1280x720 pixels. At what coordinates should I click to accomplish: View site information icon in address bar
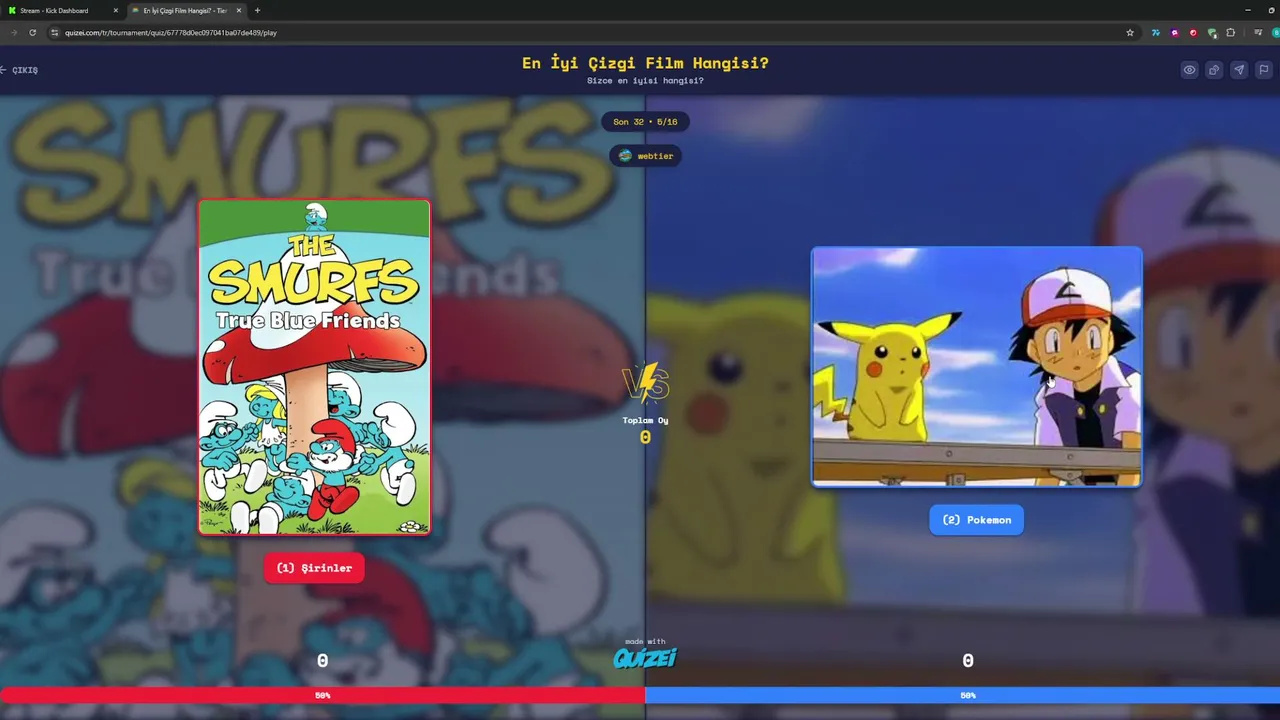coord(54,32)
